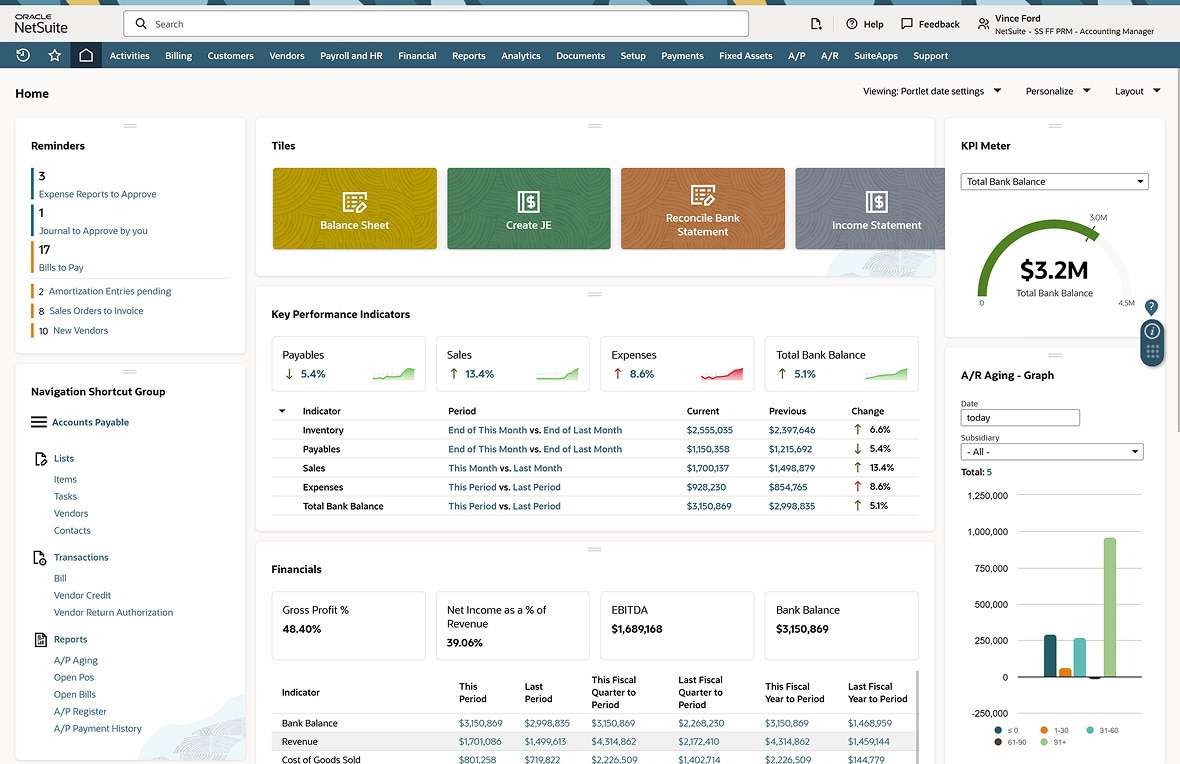The width and height of the screenshot is (1180, 764).
Task: Click the floating info assistant icon
Action: [1152, 331]
